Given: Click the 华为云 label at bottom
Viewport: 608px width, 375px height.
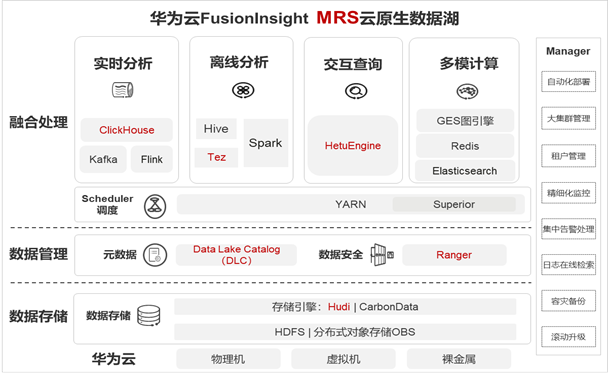Looking at the screenshot, I should click(114, 359).
